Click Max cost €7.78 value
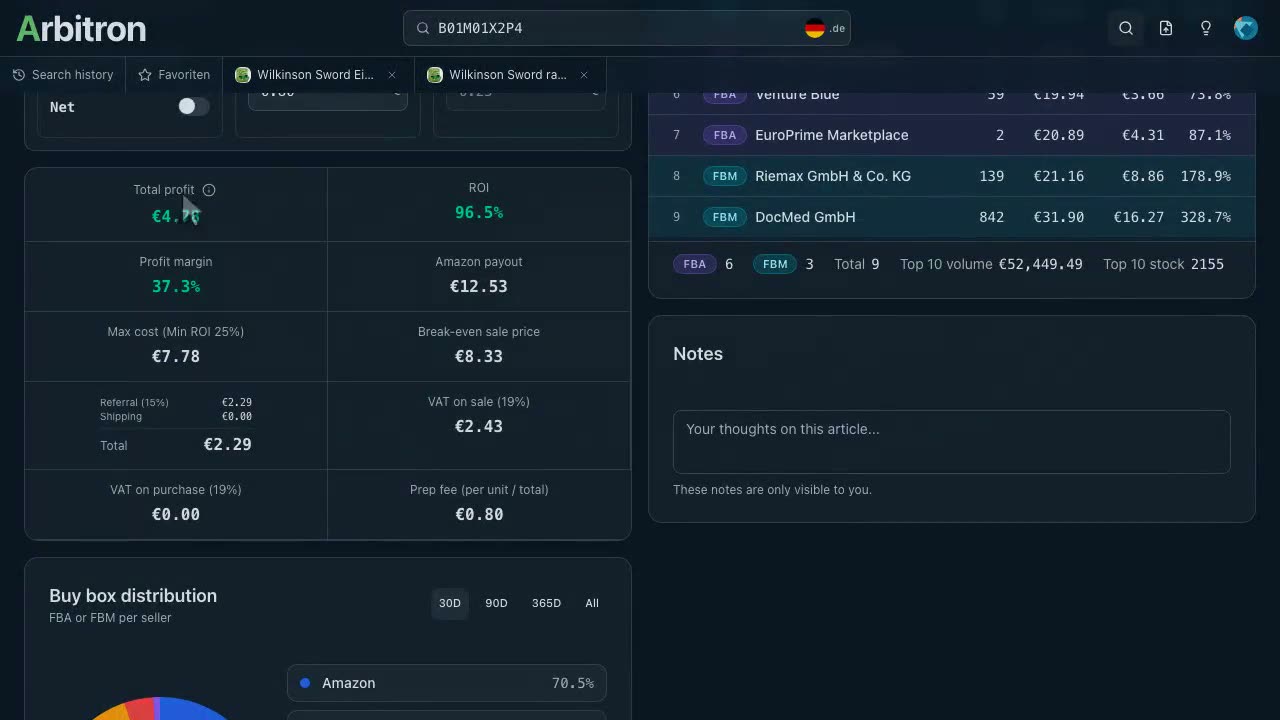 tap(176, 356)
